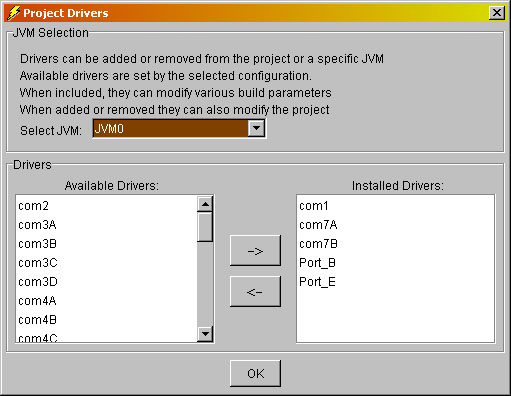Remove driver with the <- button
Screen dimensions: 511x396
pos(255,292)
